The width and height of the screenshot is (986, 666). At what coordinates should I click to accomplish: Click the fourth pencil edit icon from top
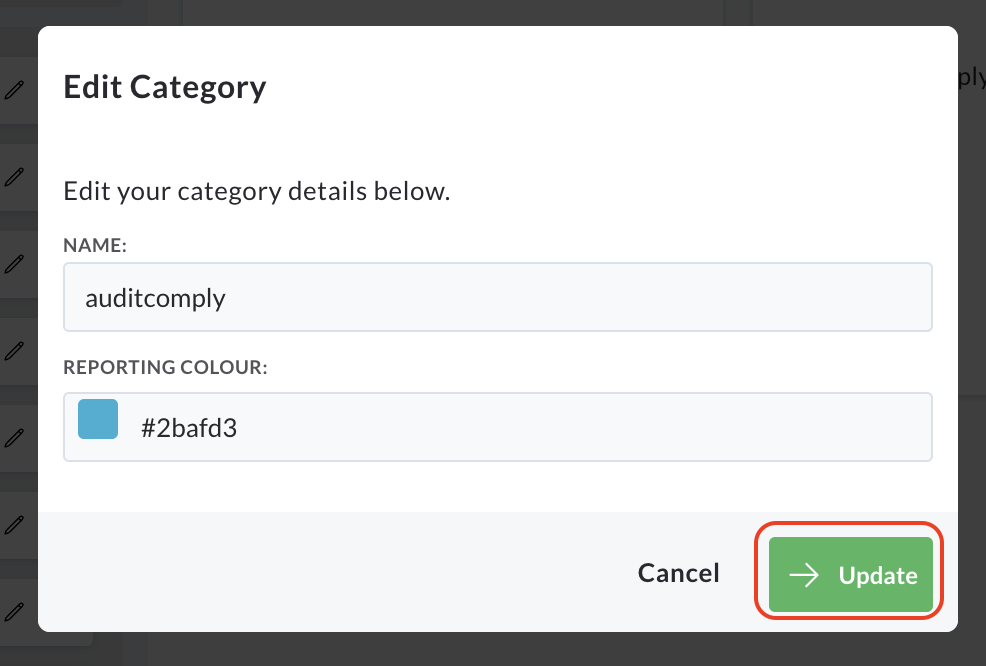pyautogui.click(x=14, y=350)
